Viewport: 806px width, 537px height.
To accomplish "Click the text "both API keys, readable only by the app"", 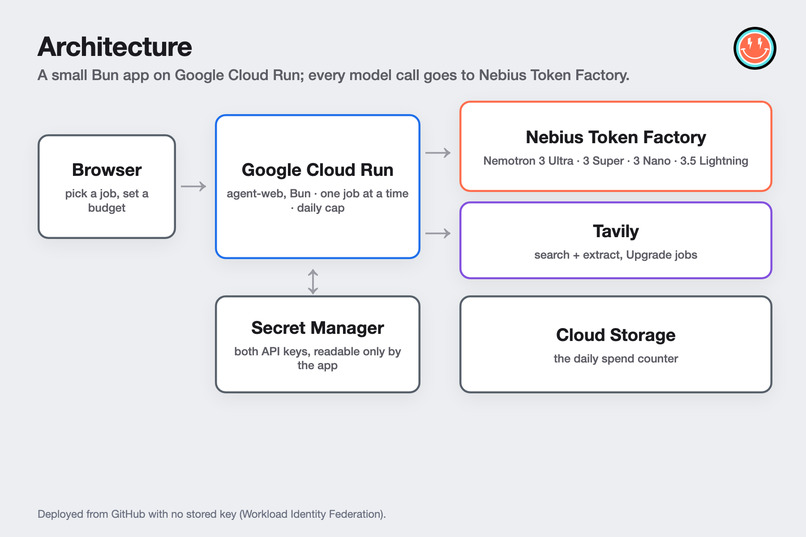I will click(318, 358).
